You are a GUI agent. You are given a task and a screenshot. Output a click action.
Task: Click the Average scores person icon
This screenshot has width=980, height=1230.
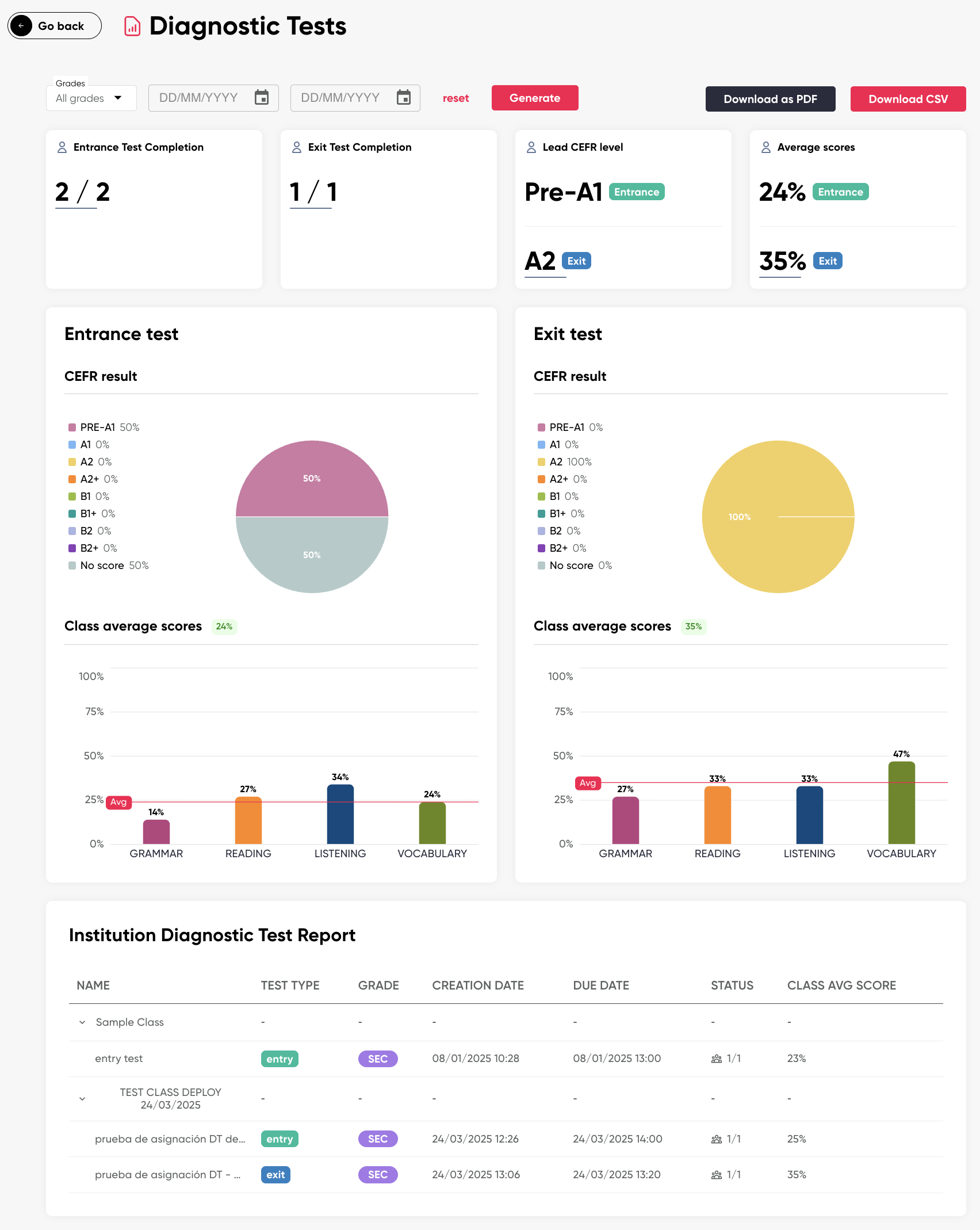tap(766, 147)
